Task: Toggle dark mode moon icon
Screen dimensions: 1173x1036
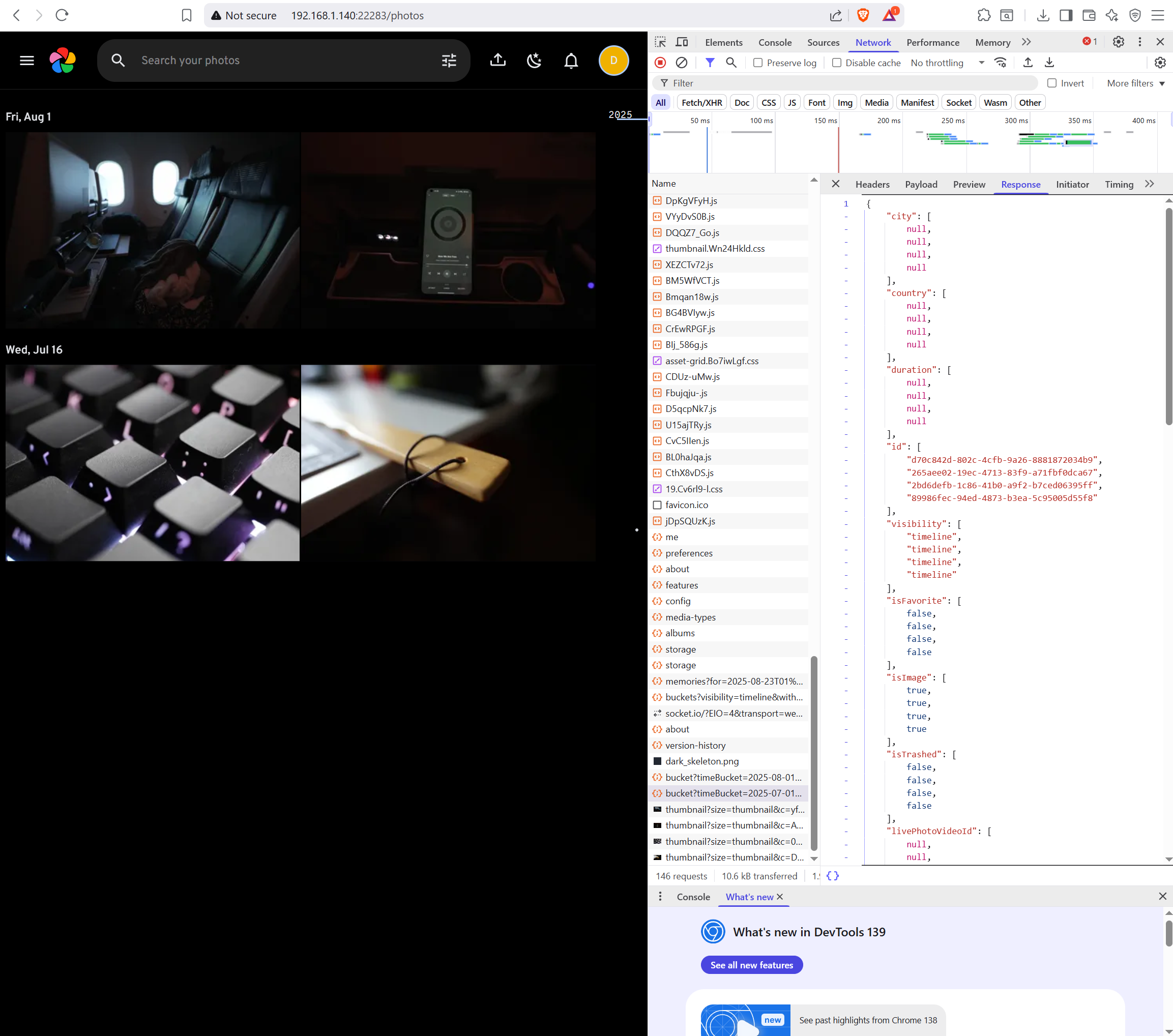Action: tap(534, 60)
